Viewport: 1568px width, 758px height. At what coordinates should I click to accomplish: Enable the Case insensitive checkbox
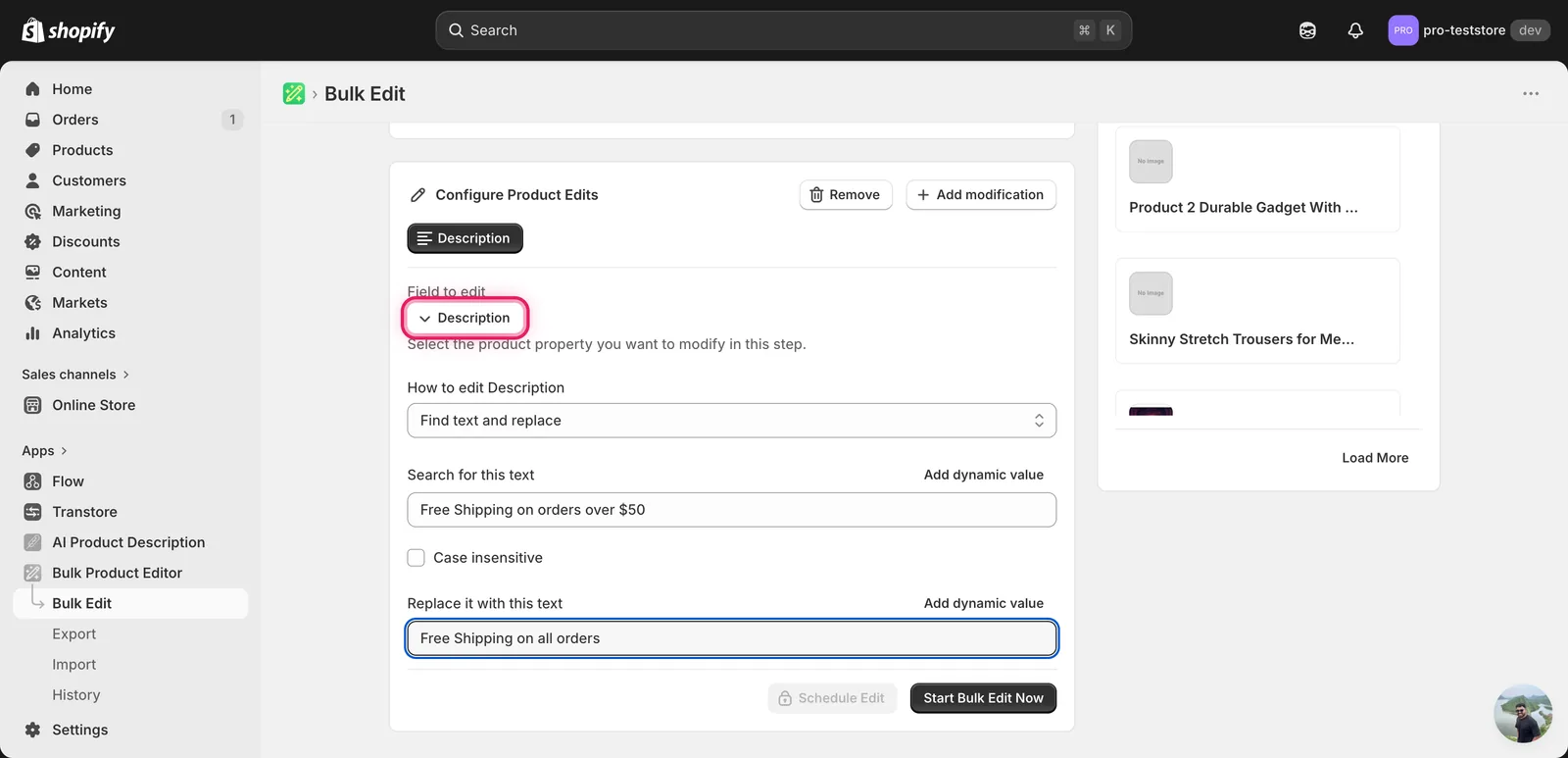click(x=416, y=558)
